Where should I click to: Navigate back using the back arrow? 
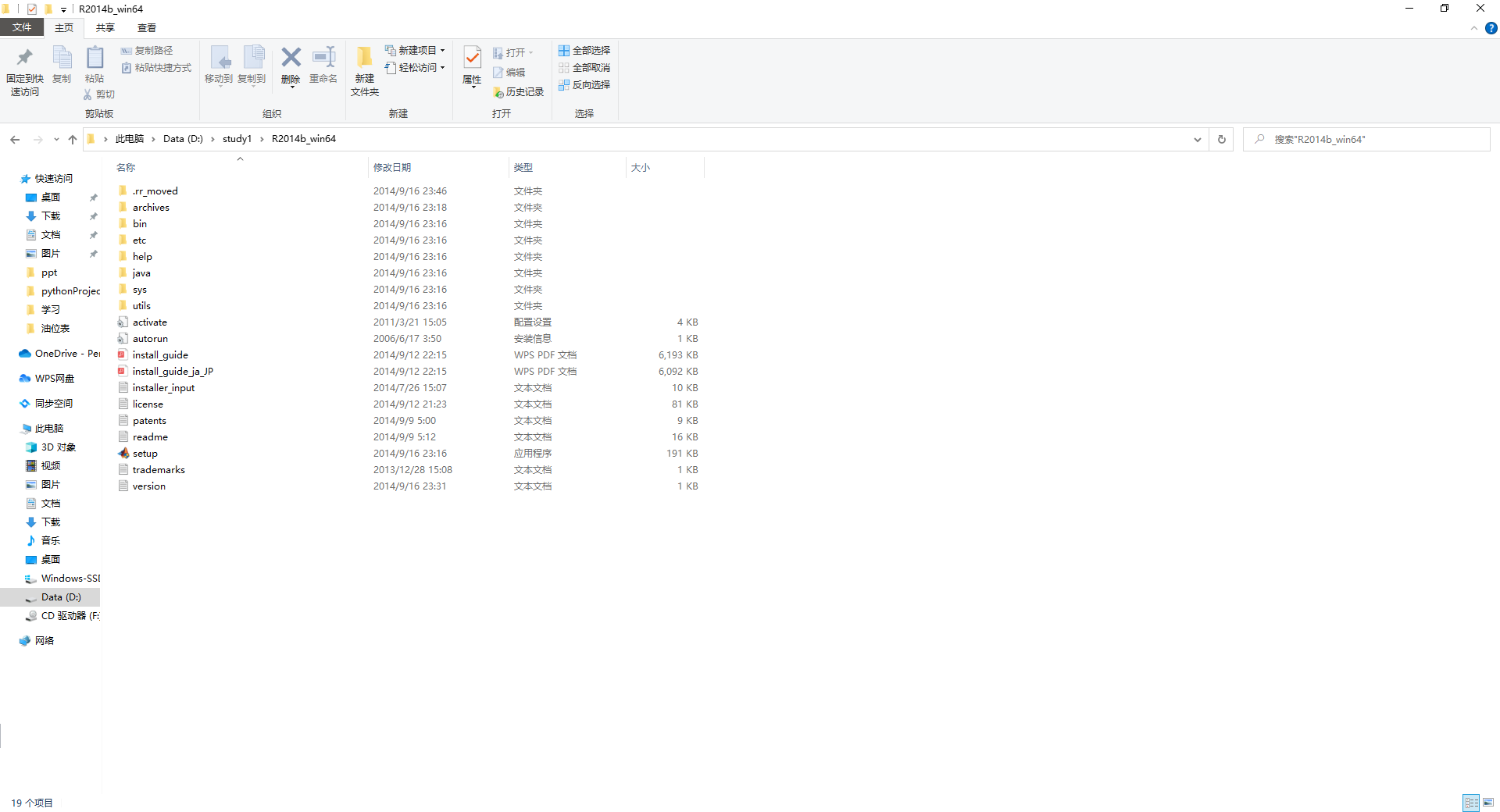pos(15,139)
